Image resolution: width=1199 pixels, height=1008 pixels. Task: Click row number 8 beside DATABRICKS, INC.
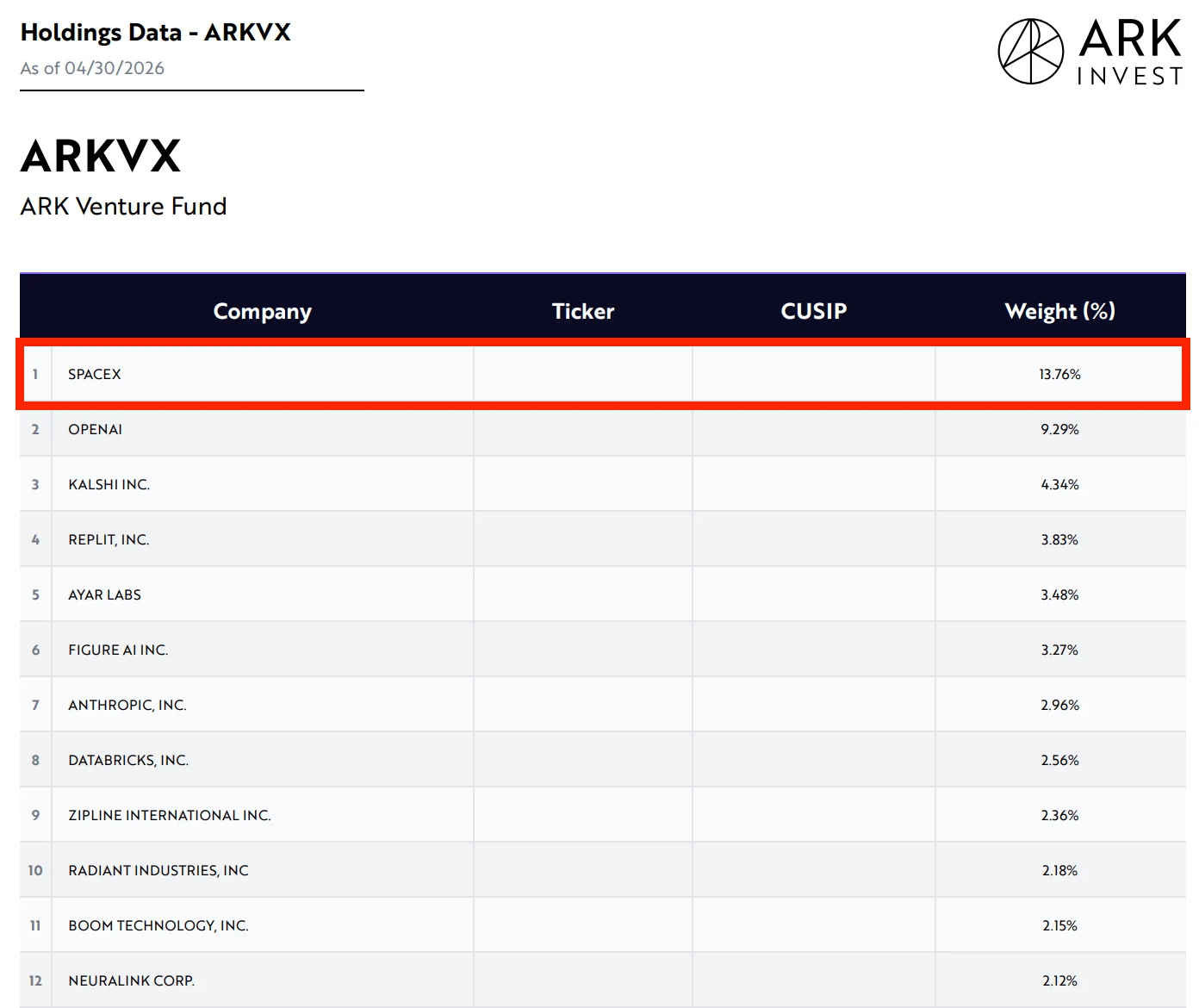(x=35, y=760)
